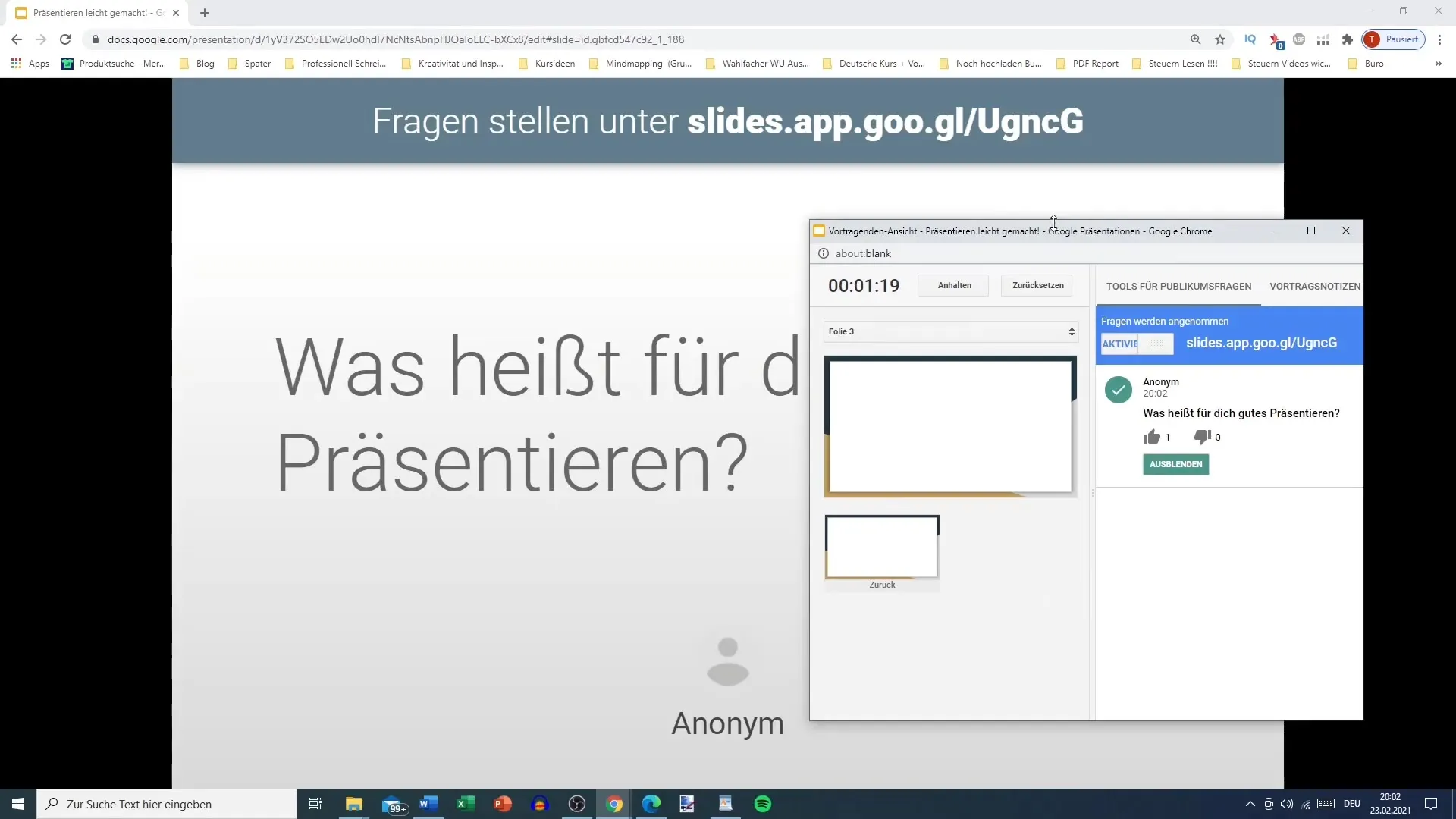Open Spotify from the taskbar
The width and height of the screenshot is (1456, 819).
[763, 804]
